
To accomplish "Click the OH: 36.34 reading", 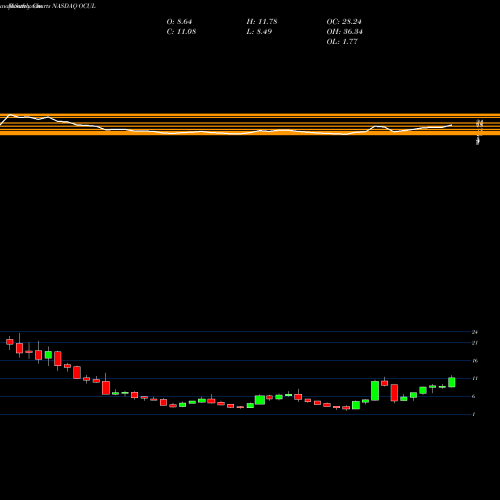I will point(345,32).
